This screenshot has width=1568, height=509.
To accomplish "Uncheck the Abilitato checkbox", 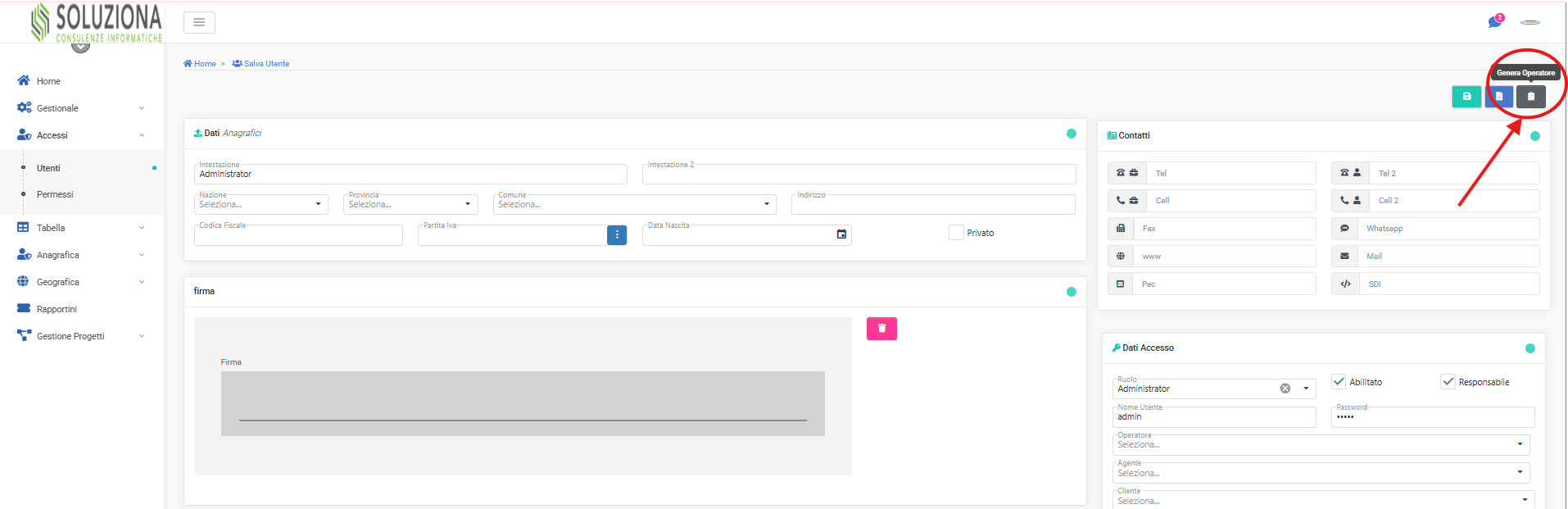I will (x=1339, y=382).
